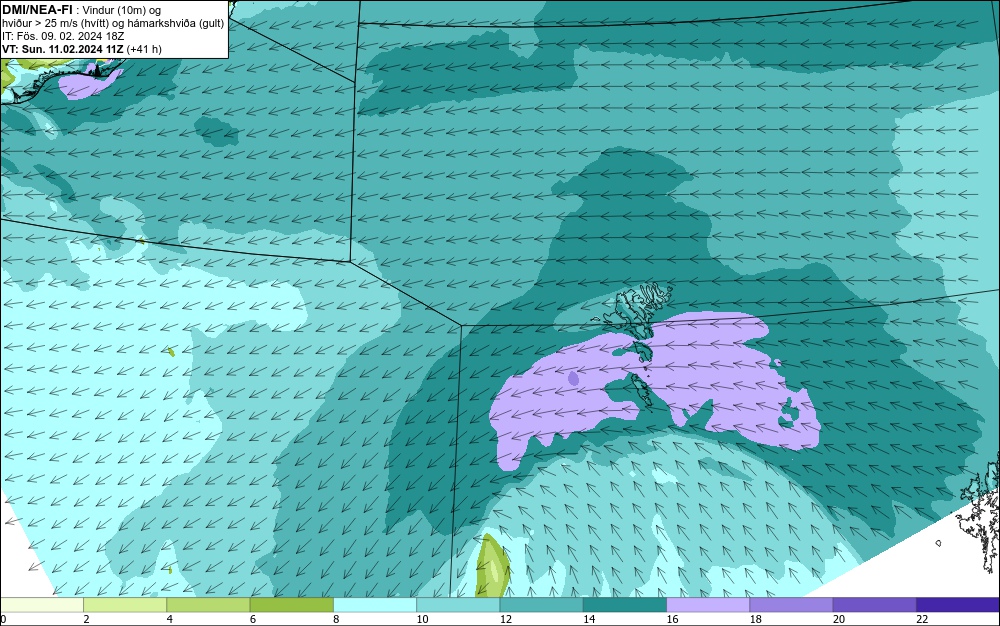Click the 8–10 m/s pale cyan legend swatch

375,605
